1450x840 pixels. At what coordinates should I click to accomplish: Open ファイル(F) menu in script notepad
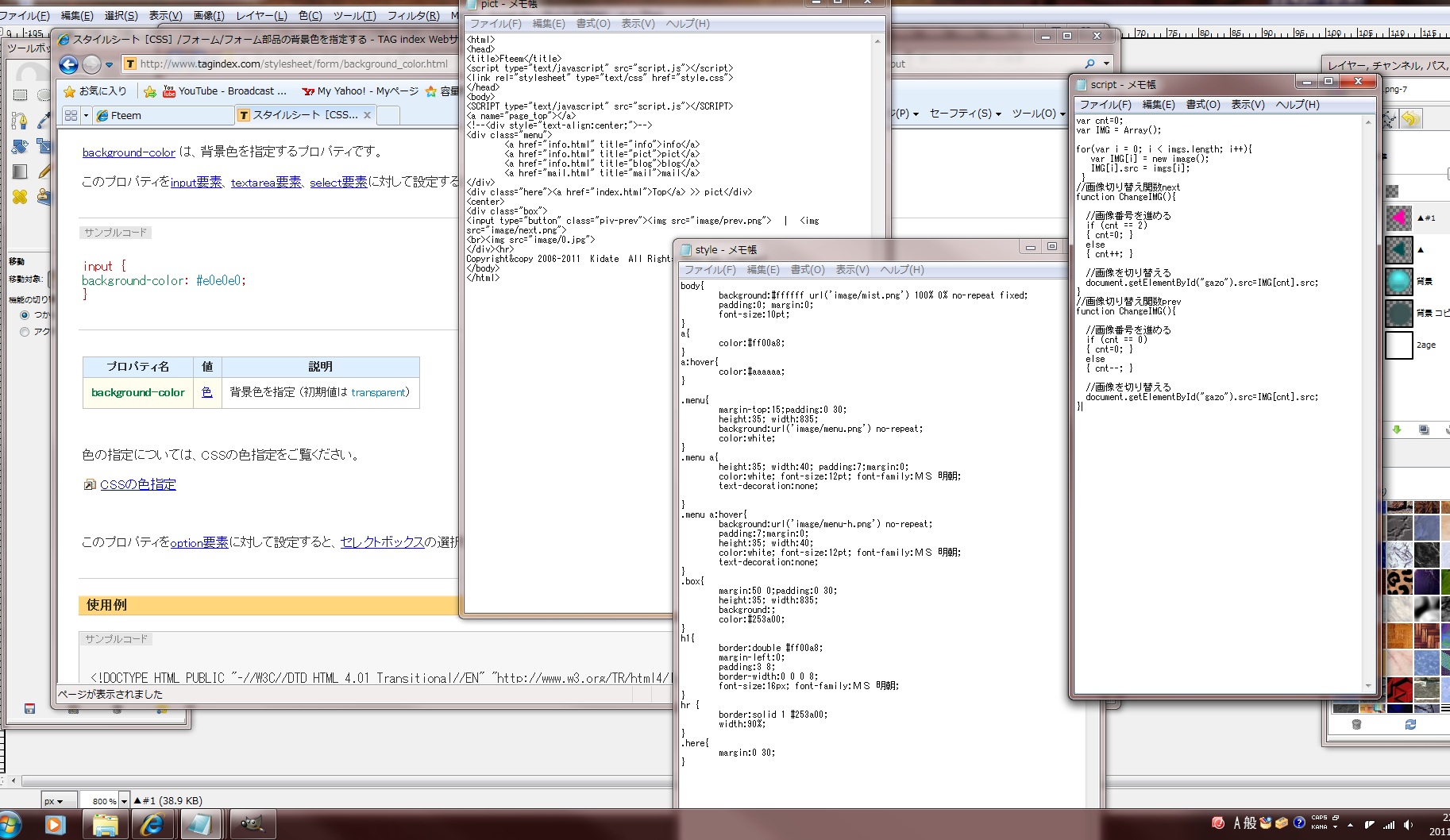(1105, 105)
